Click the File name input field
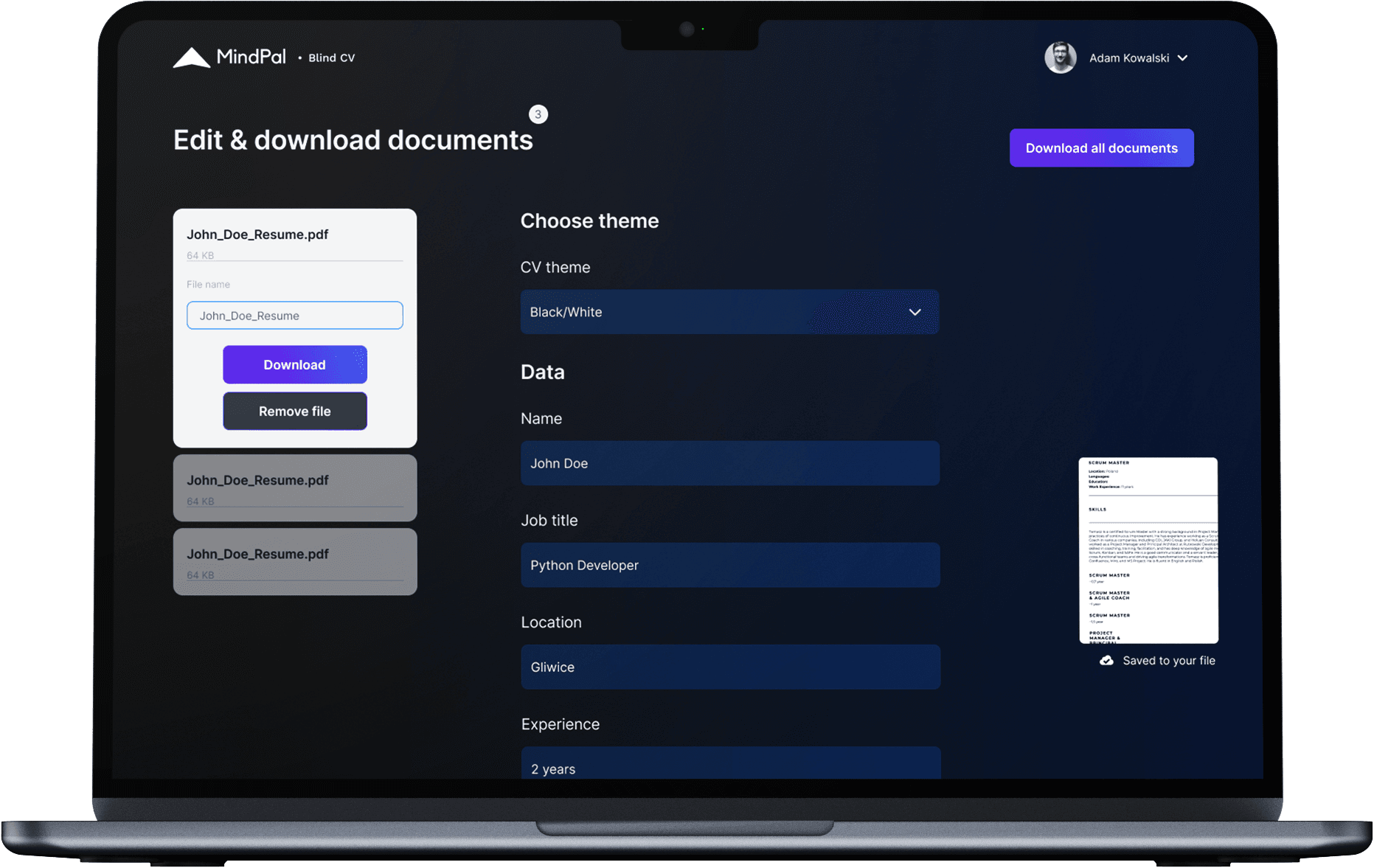The width and height of the screenshot is (1374, 868). click(x=294, y=316)
